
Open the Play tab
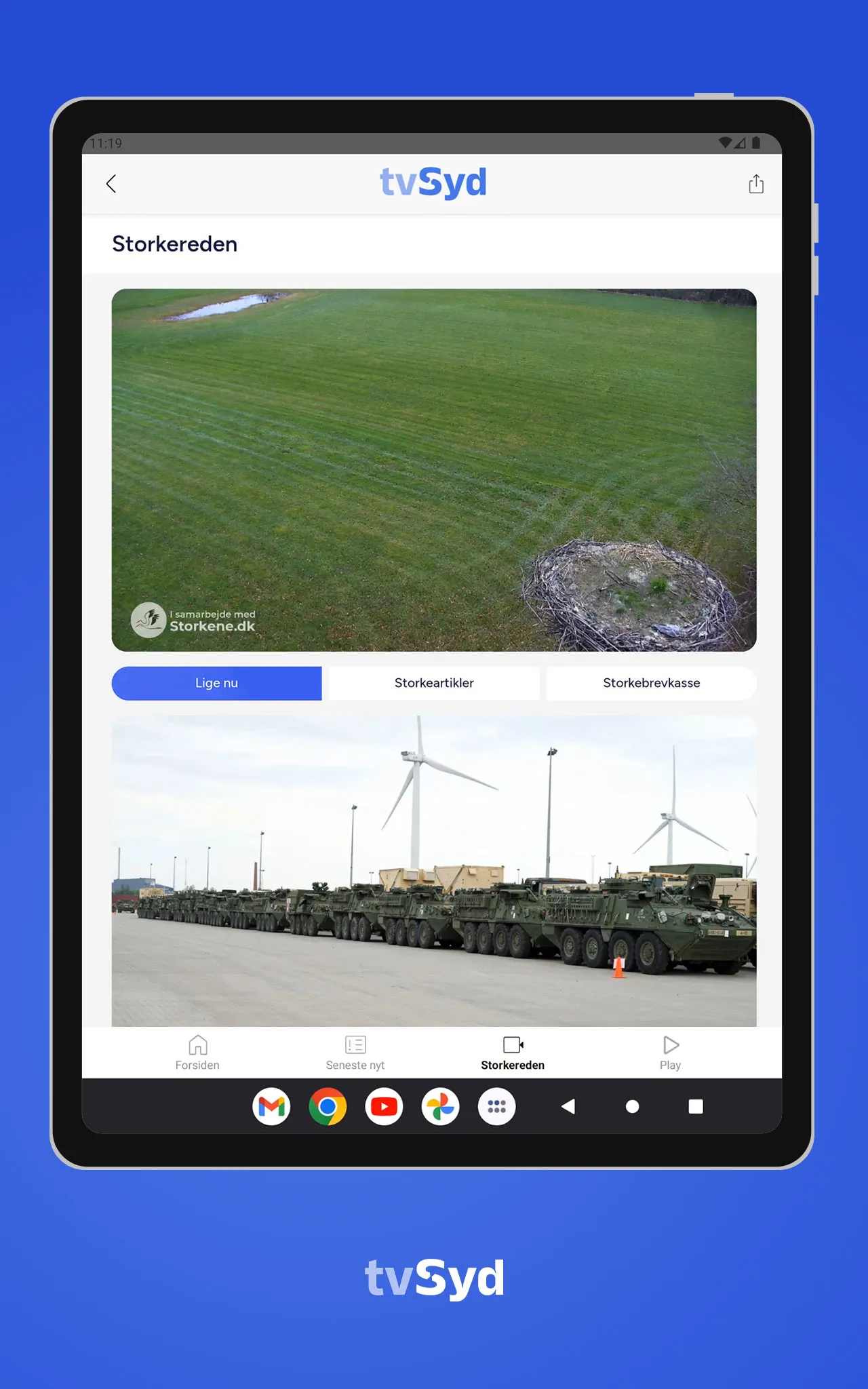[x=670, y=1053]
